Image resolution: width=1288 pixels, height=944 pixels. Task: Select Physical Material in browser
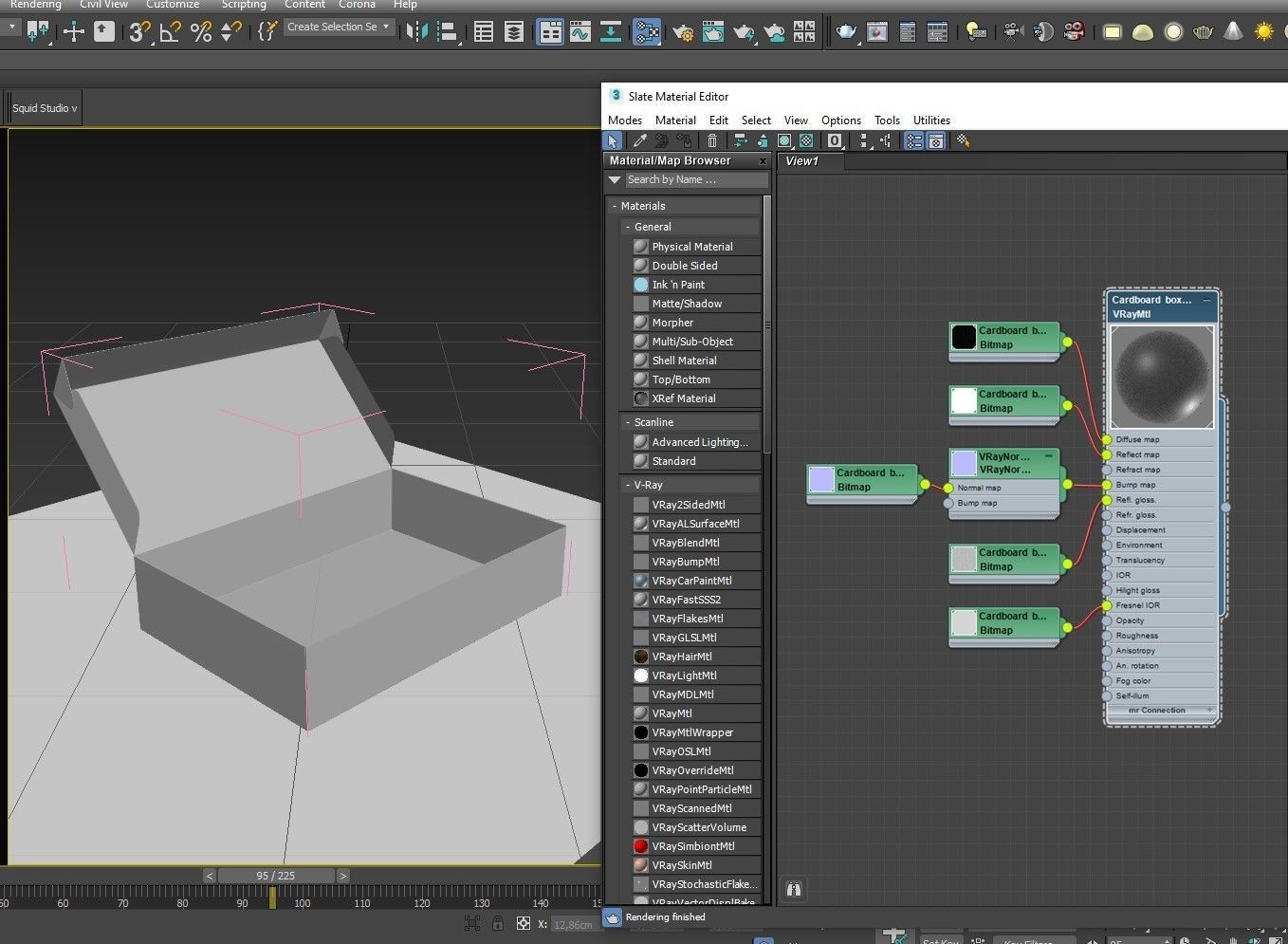[x=695, y=247]
